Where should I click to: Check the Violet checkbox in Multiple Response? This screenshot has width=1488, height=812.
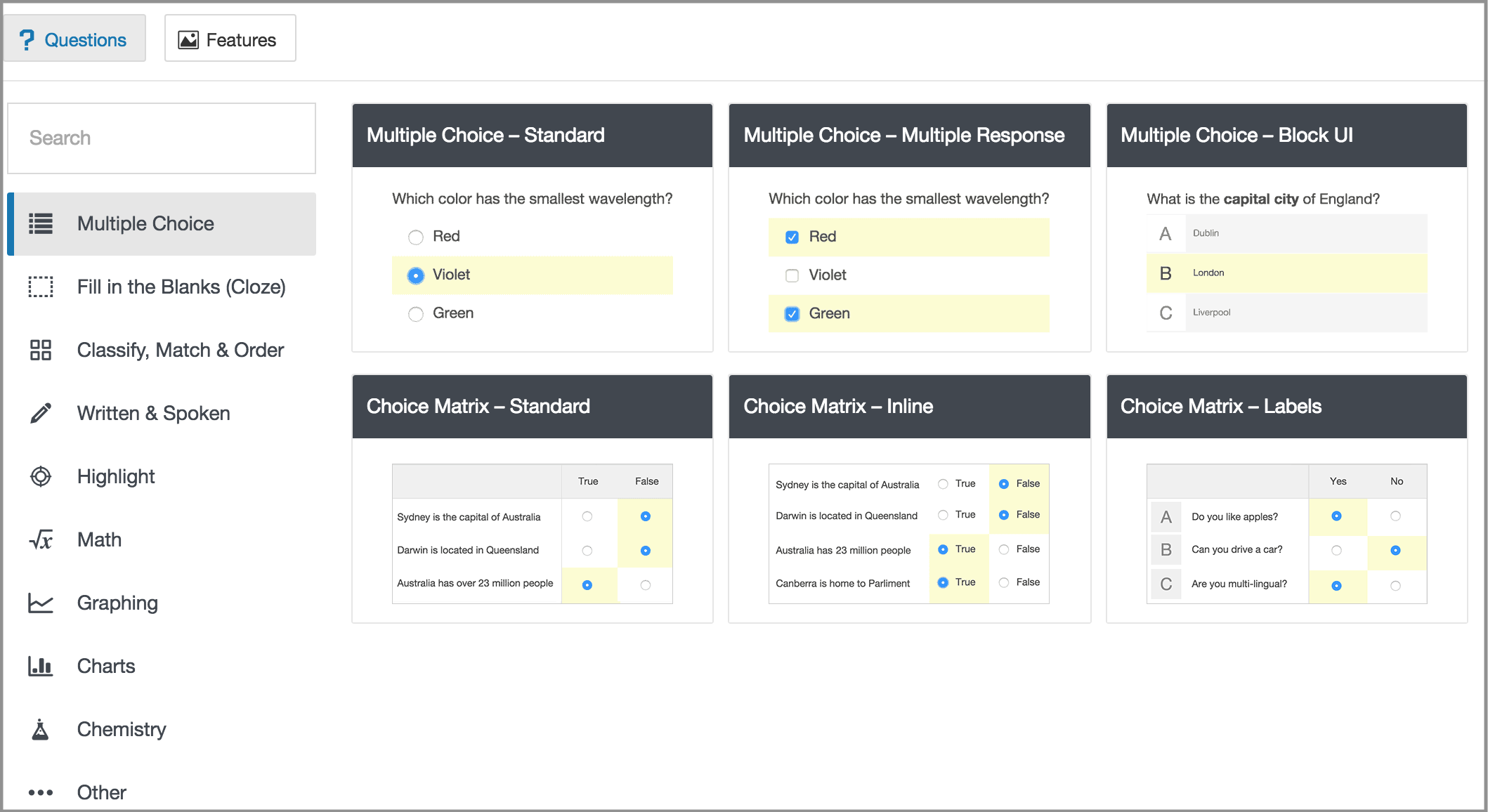point(792,275)
